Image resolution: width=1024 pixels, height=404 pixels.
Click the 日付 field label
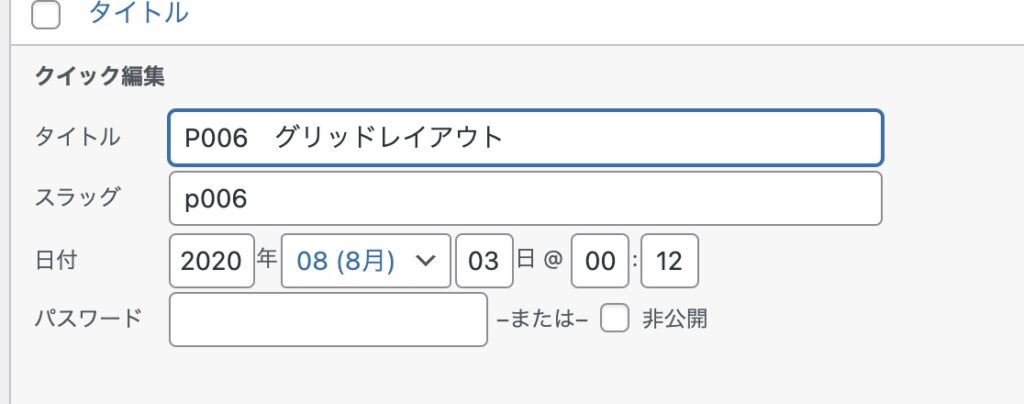coord(57,259)
